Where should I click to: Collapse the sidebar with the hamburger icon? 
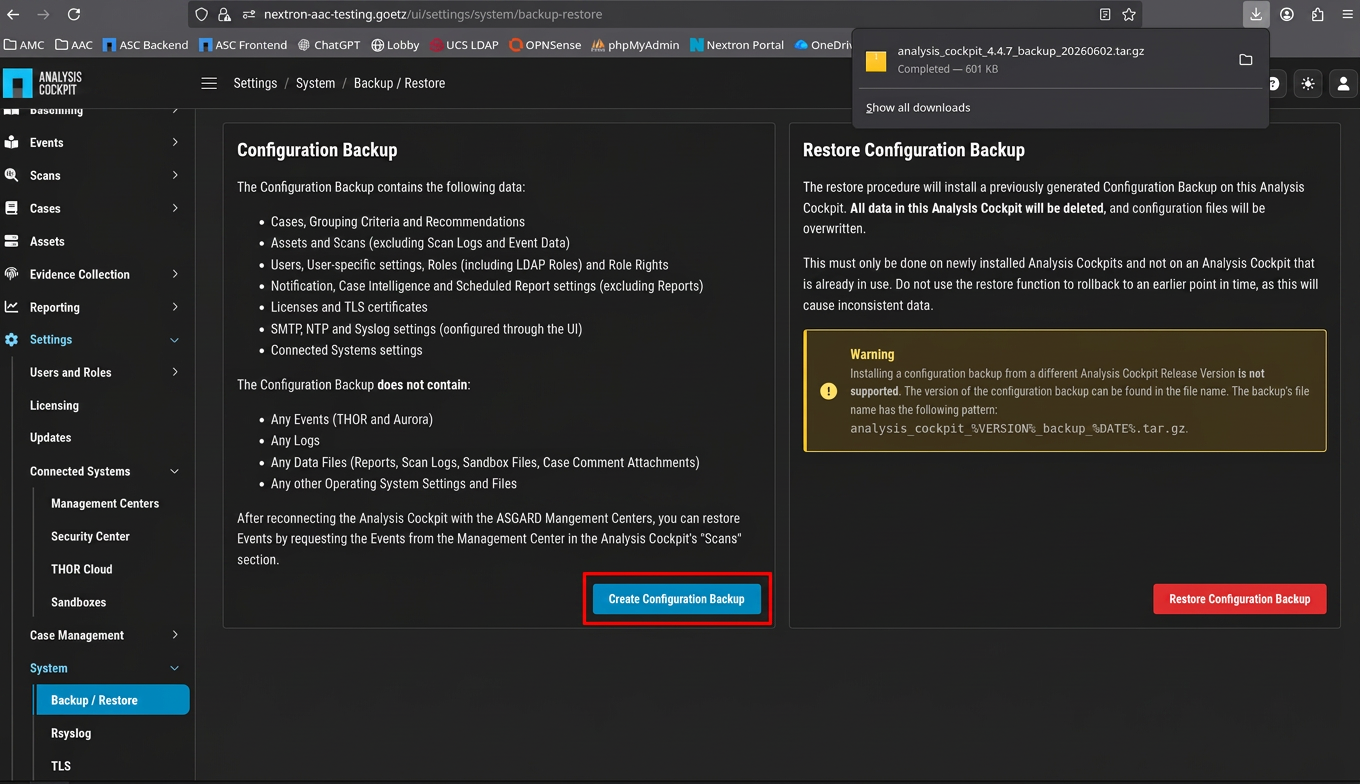(x=209, y=83)
